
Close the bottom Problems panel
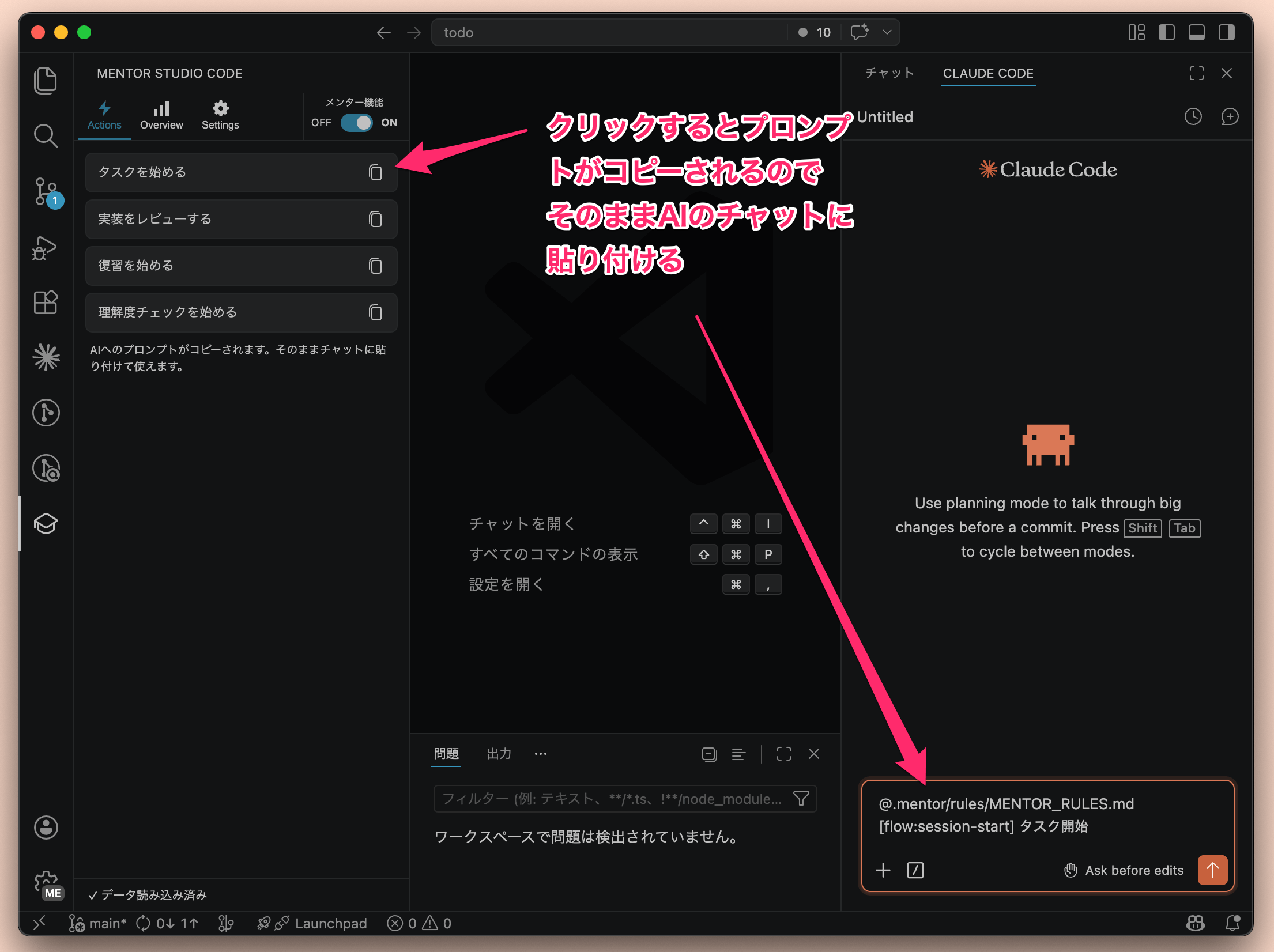point(813,754)
